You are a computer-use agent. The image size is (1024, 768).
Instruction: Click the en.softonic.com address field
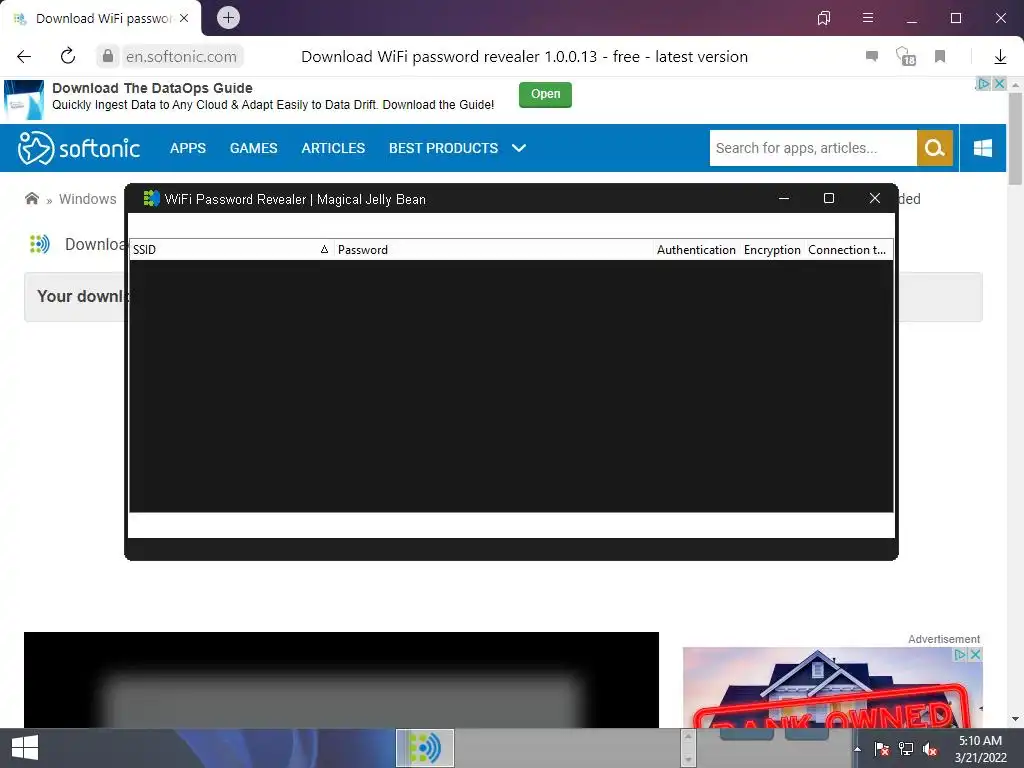181,56
